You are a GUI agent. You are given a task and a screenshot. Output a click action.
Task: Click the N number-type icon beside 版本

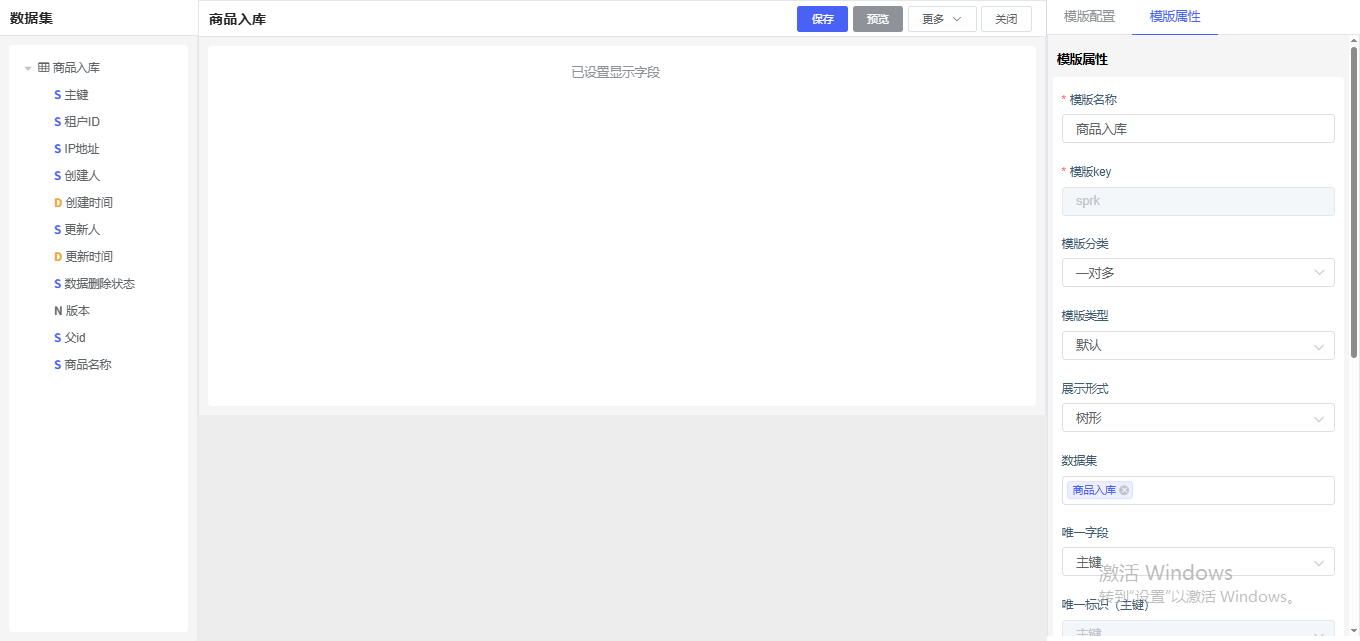click(x=58, y=310)
